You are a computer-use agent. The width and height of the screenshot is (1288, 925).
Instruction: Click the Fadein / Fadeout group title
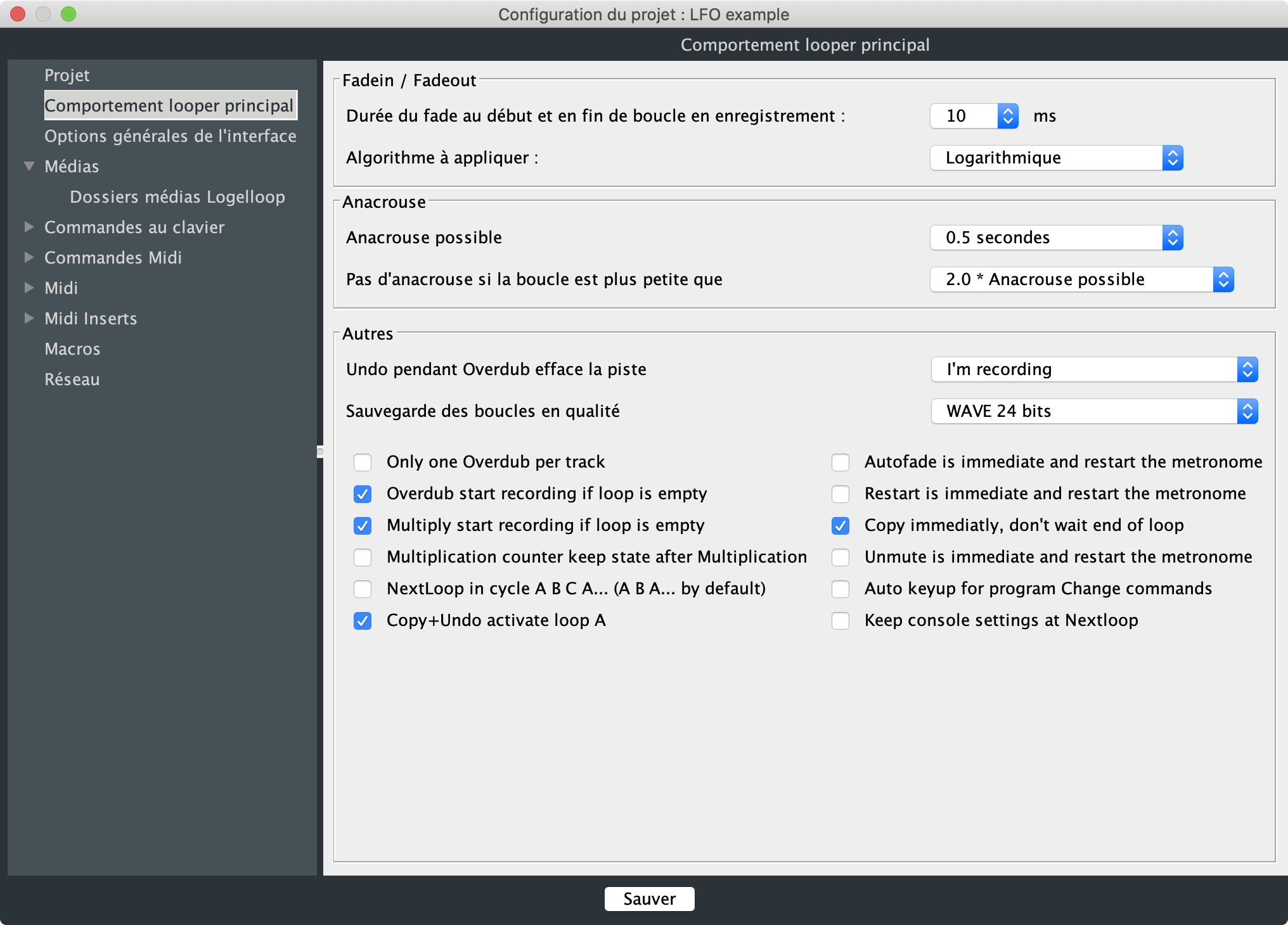pyautogui.click(x=409, y=80)
